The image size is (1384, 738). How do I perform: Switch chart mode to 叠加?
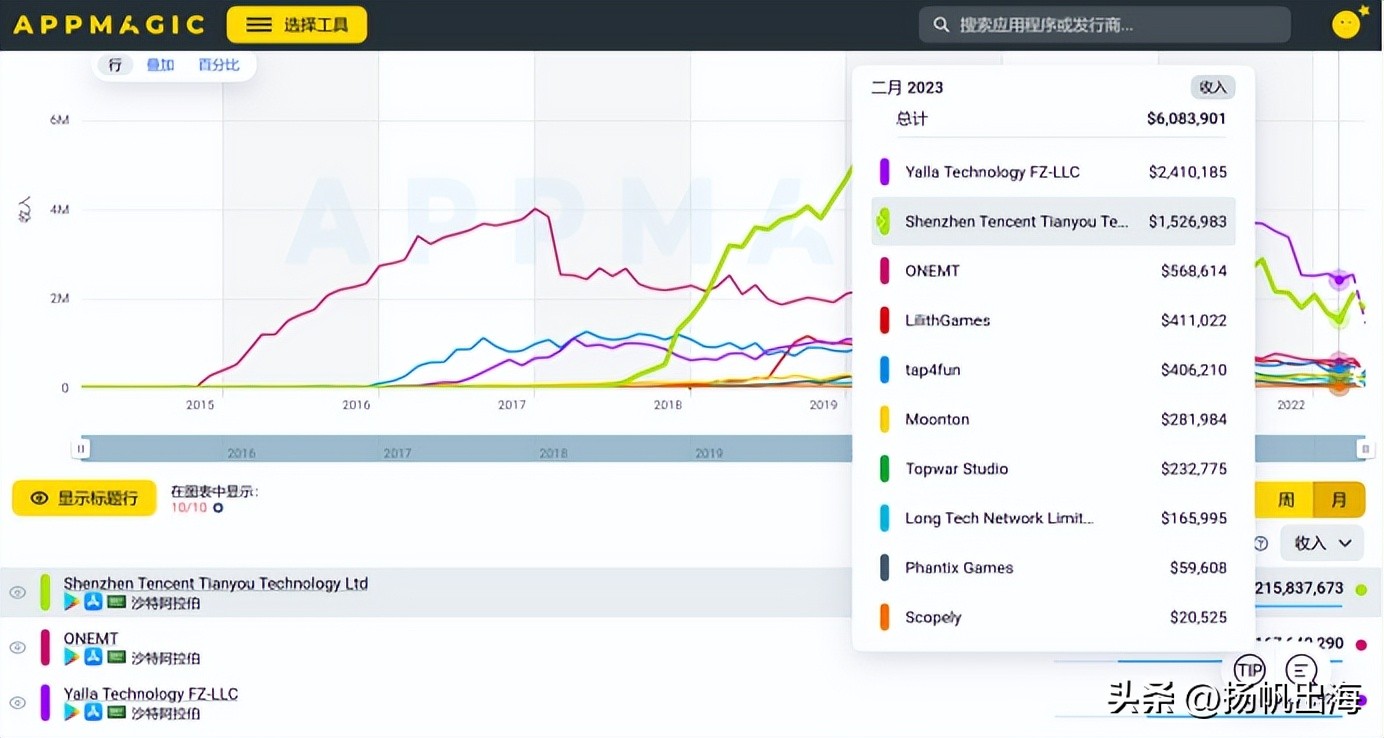(160, 65)
